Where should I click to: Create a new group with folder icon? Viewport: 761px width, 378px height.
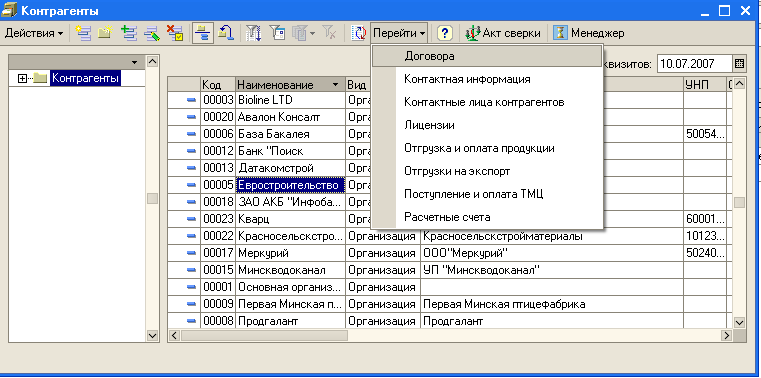pyautogui.click(x=105, y=33)
